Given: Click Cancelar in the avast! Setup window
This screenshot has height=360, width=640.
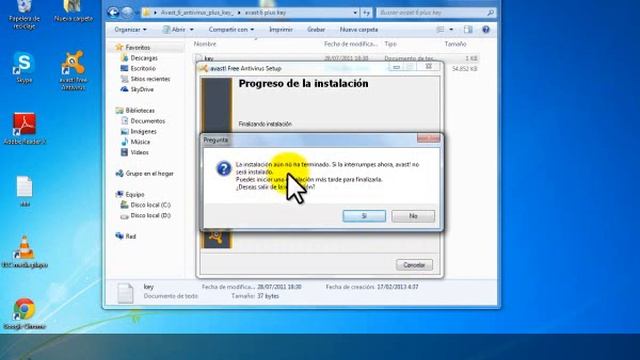Looking at the screenshot, I should pos(414,265).
